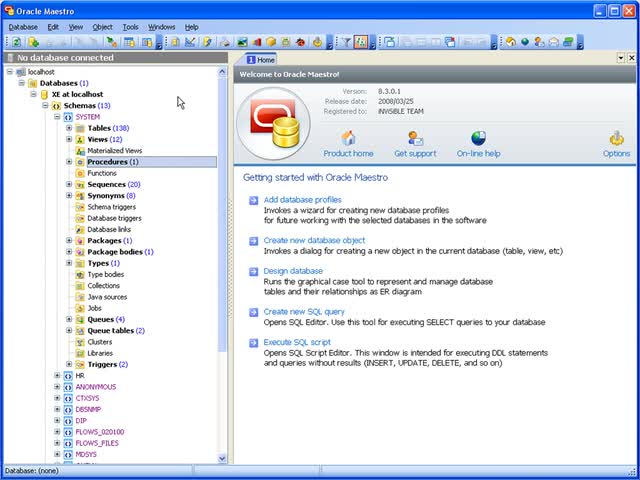Screen dimensions: 640x480
Task: Click the tree panel scroll down arrow
Action: (x=222, y=458)
